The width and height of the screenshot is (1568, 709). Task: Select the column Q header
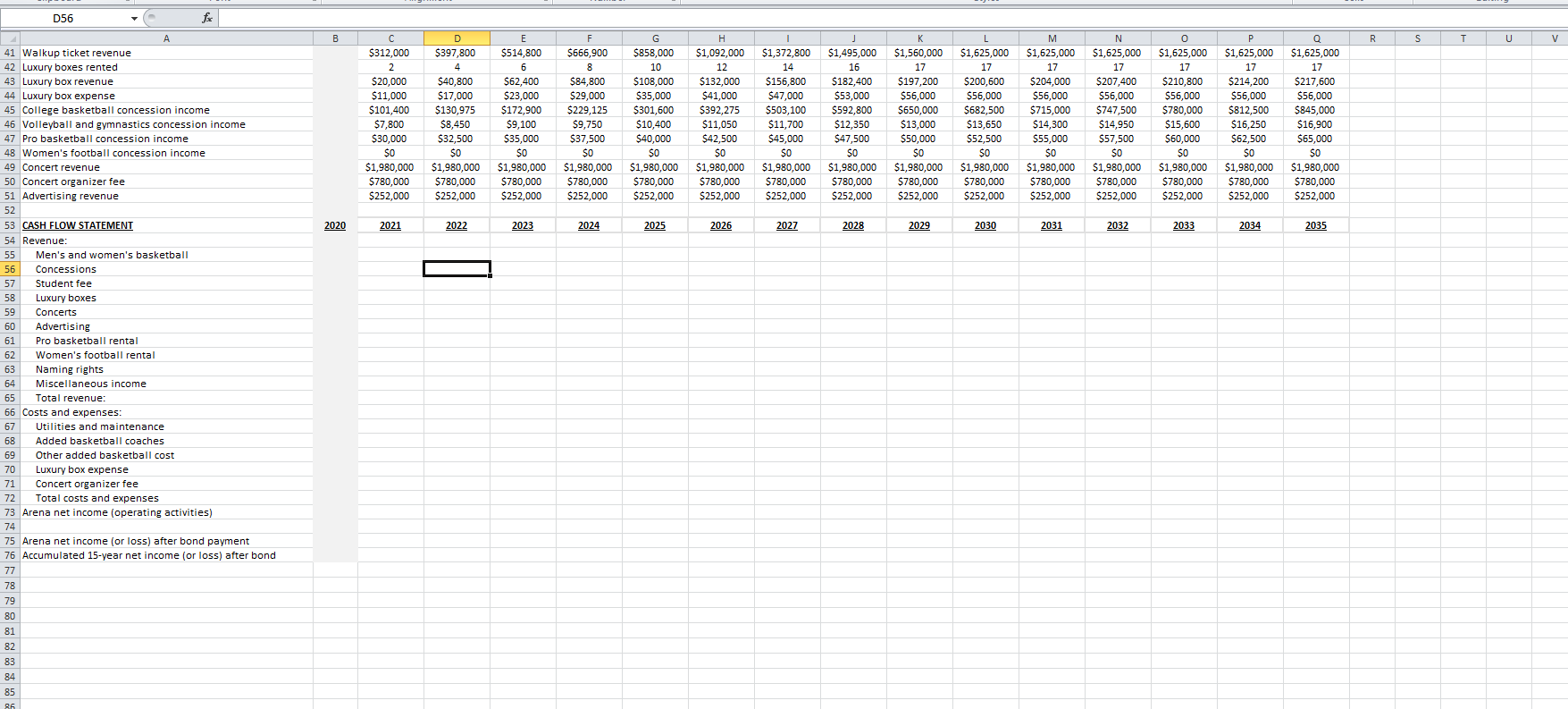click(x=1316, y=38)
